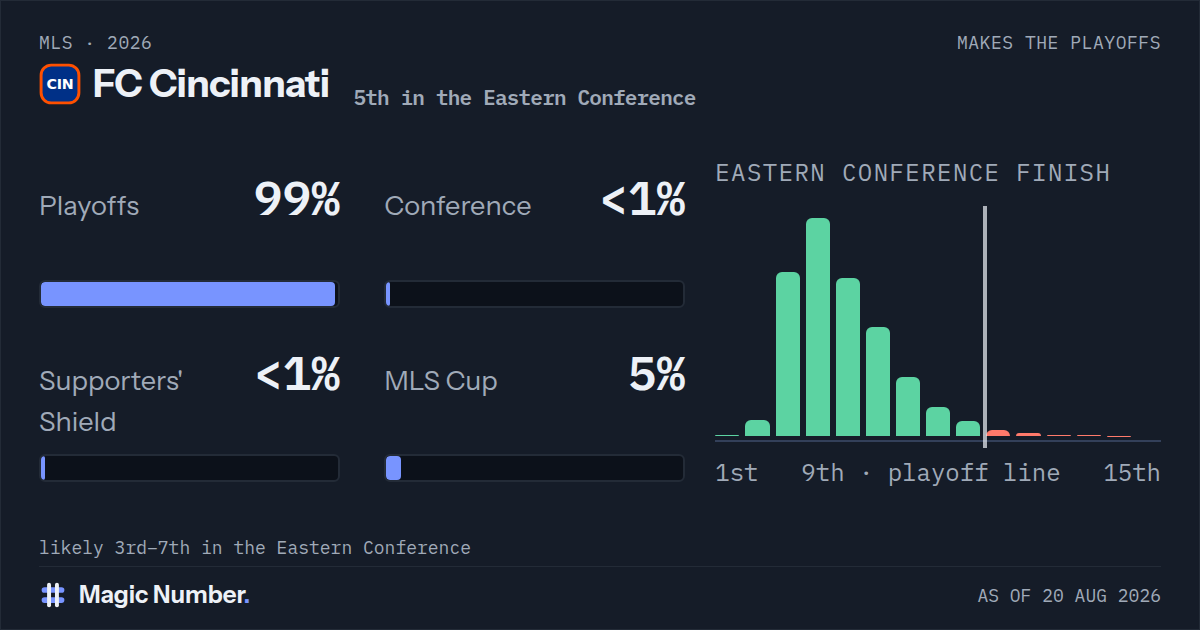
Task: Click the Magic Number brand name
Action: click(164, 595)
